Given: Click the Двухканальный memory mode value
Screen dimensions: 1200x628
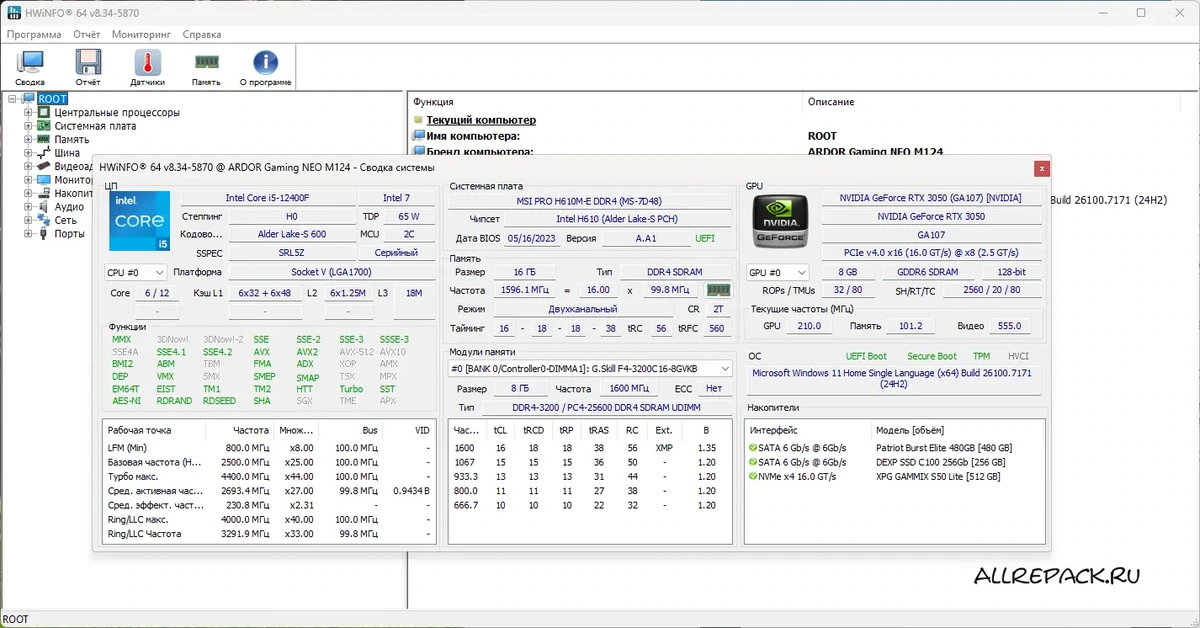Looking at the screenshot, I should tap(582, 309).
